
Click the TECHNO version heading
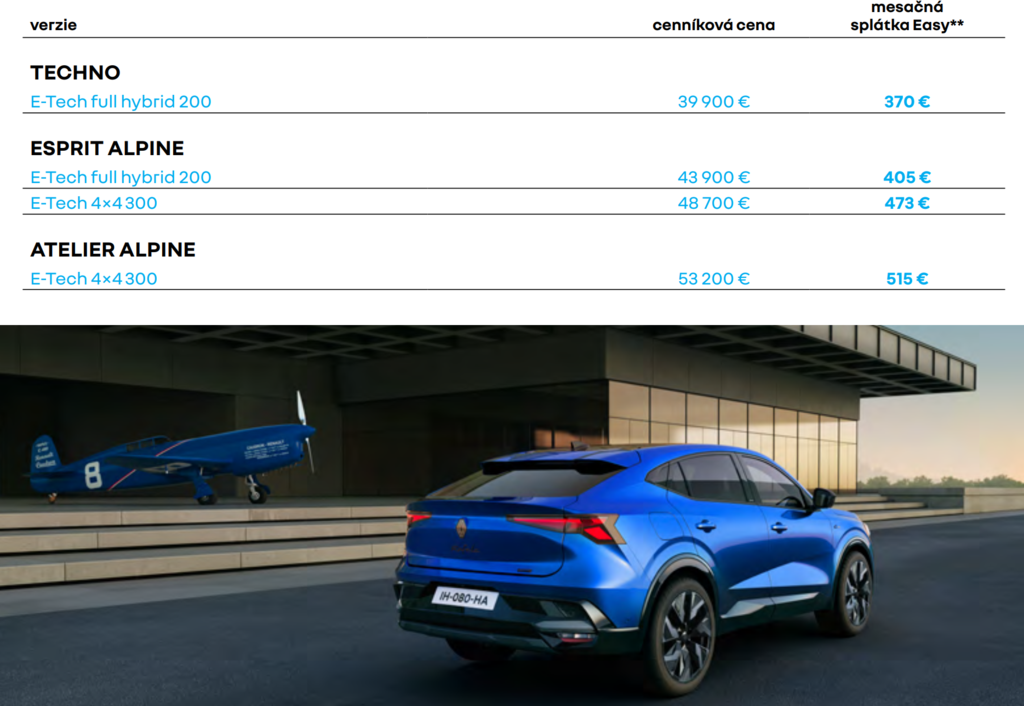point(75,73)
